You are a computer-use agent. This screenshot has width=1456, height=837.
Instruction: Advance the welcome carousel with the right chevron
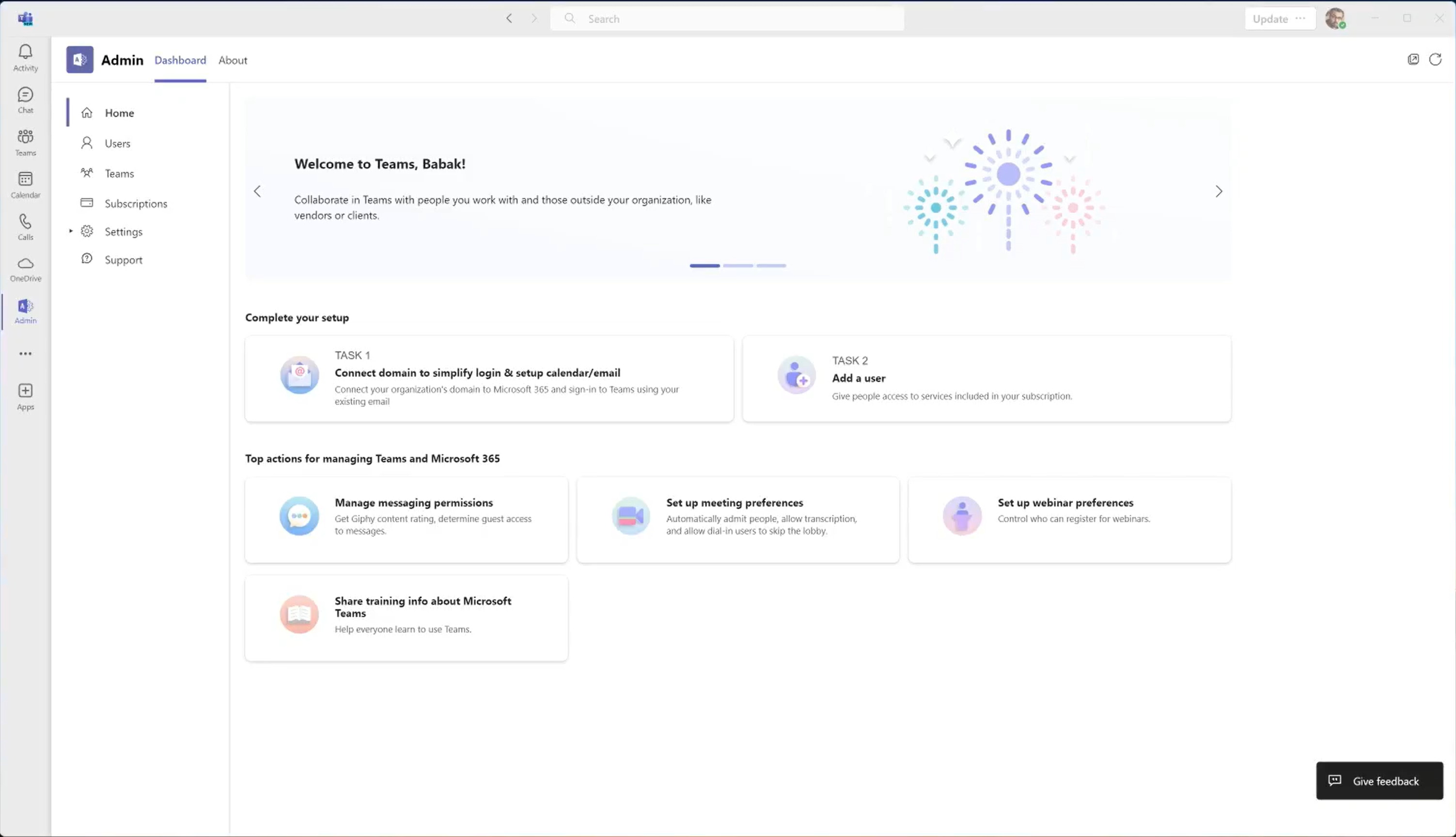coord(1219,191)
